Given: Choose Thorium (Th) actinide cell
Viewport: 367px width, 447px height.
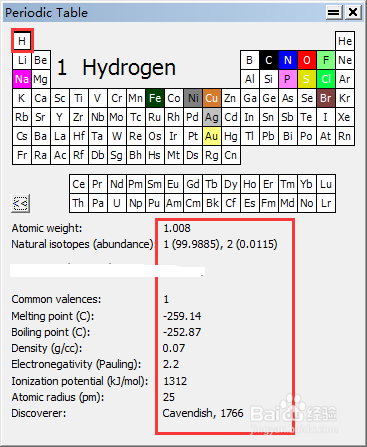Looking at the screenshot, I should coord(79,203).
